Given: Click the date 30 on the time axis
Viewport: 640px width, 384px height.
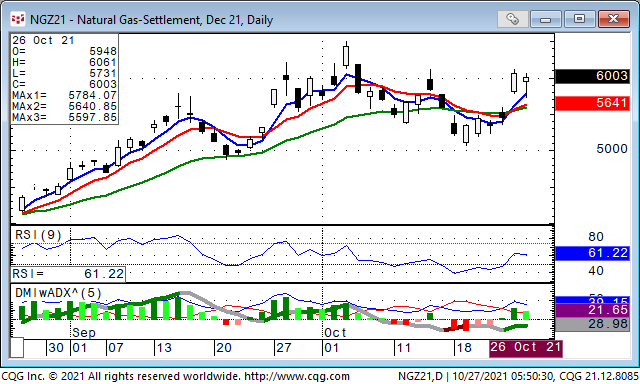Looking at the screenshot, I should (56, 348).
